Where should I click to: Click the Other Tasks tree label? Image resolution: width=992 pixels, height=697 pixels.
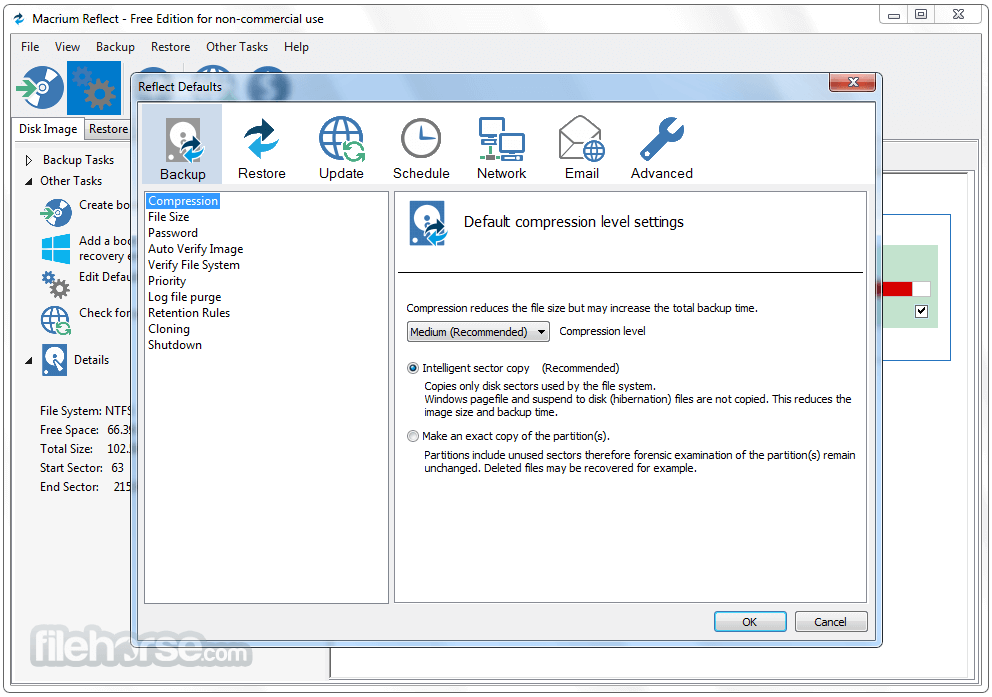pyautogui.click(x=71, y=181)
